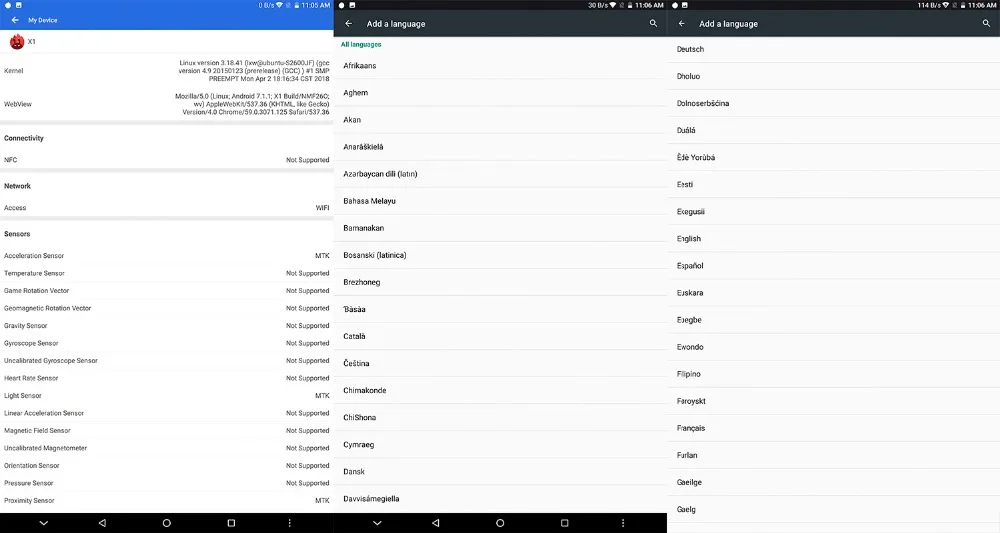Open search in middle Add a language screen

653,24
